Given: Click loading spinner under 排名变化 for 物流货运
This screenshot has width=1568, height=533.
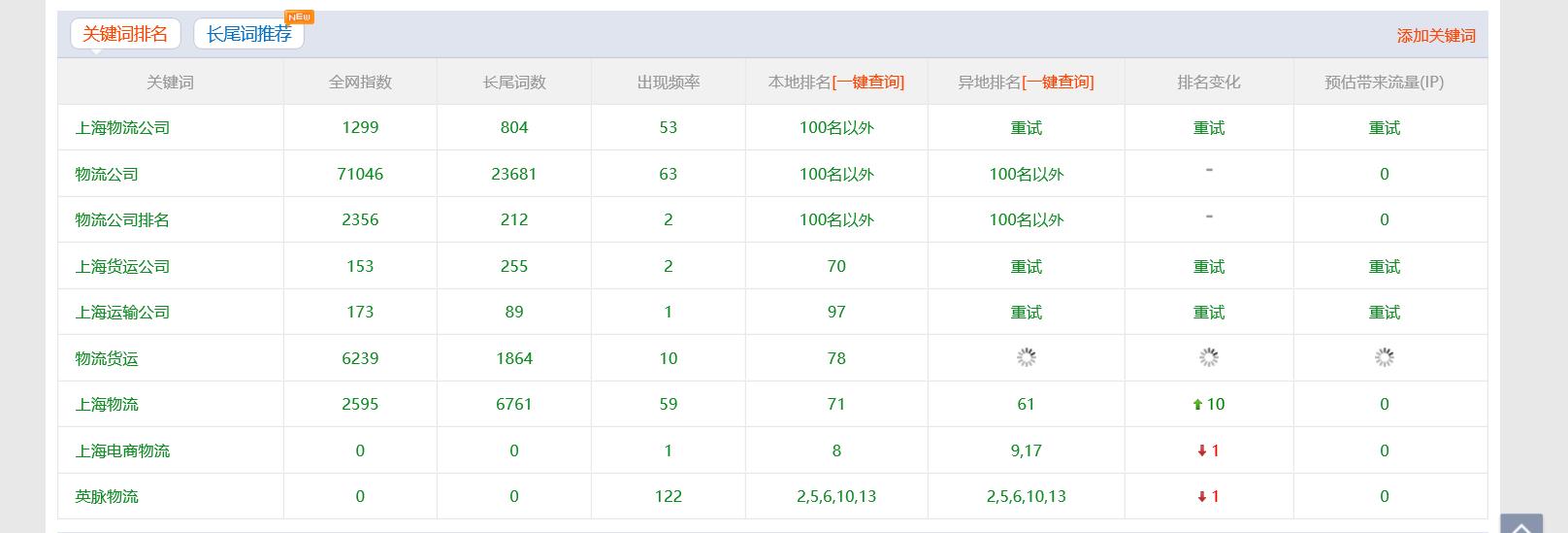Looking at the screenshot, I should click(x=1208, y=358).
